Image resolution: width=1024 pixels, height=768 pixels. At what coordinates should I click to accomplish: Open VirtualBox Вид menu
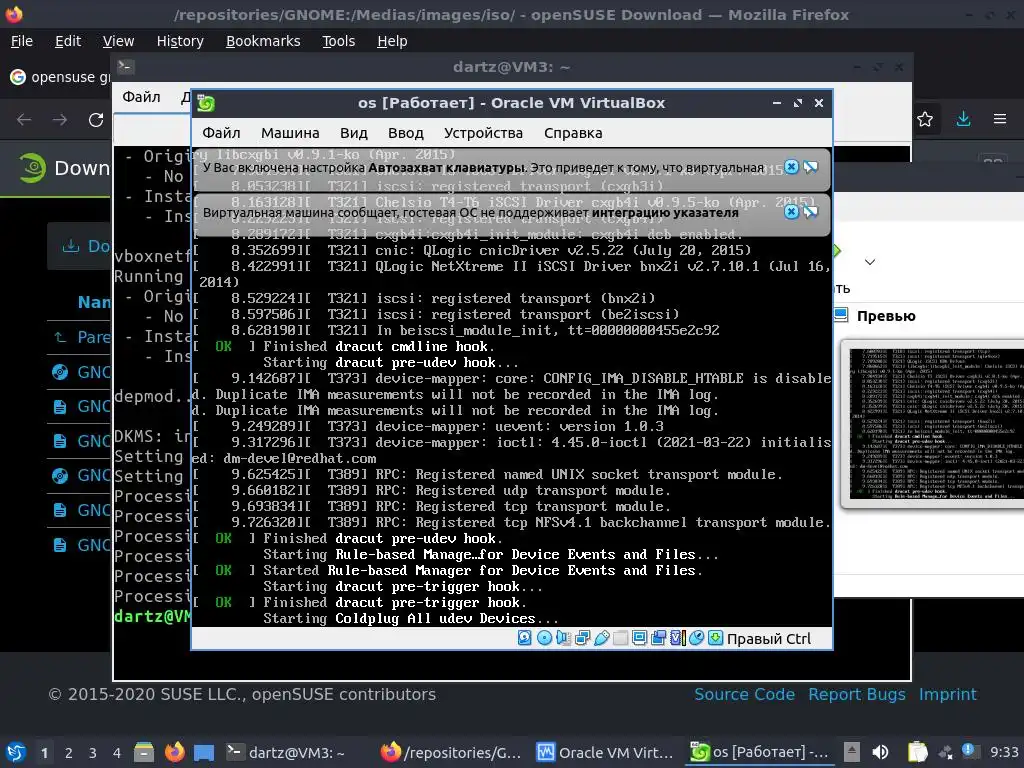click(x=353, y=133)
